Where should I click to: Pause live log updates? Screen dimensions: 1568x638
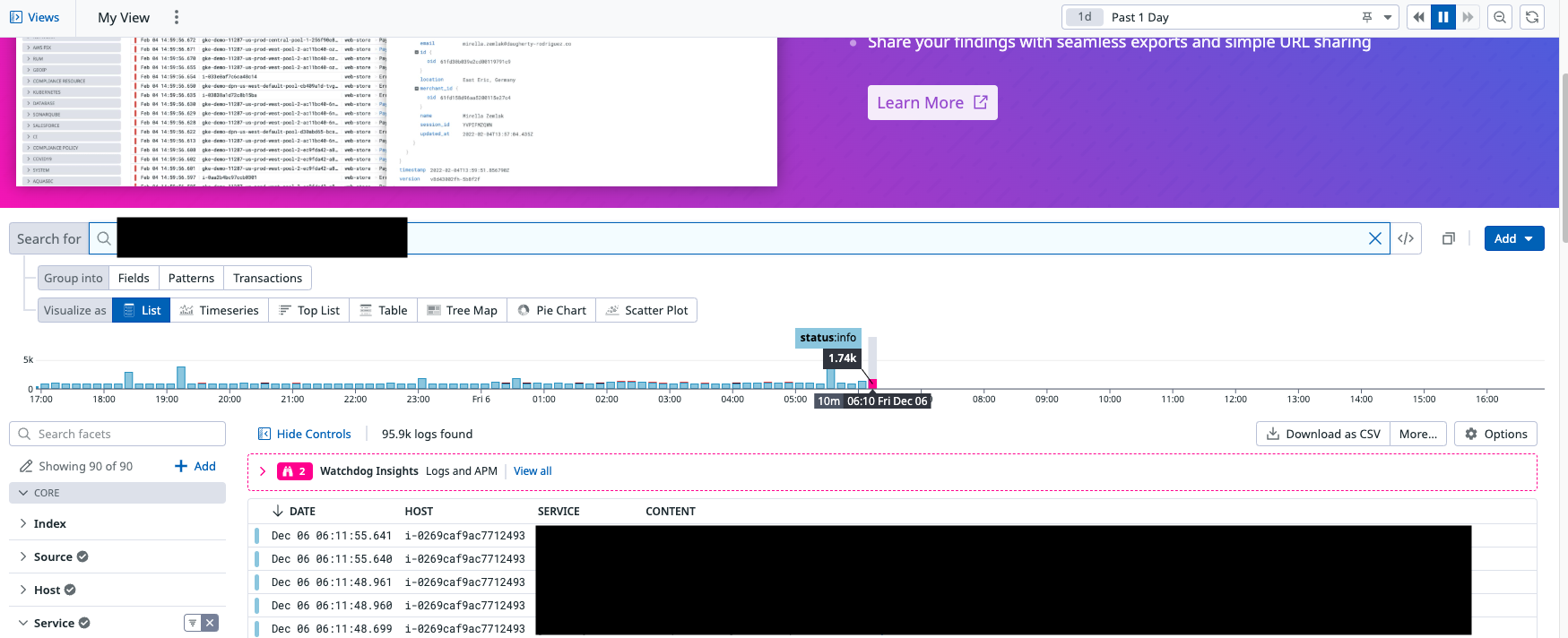point(1443,17)
